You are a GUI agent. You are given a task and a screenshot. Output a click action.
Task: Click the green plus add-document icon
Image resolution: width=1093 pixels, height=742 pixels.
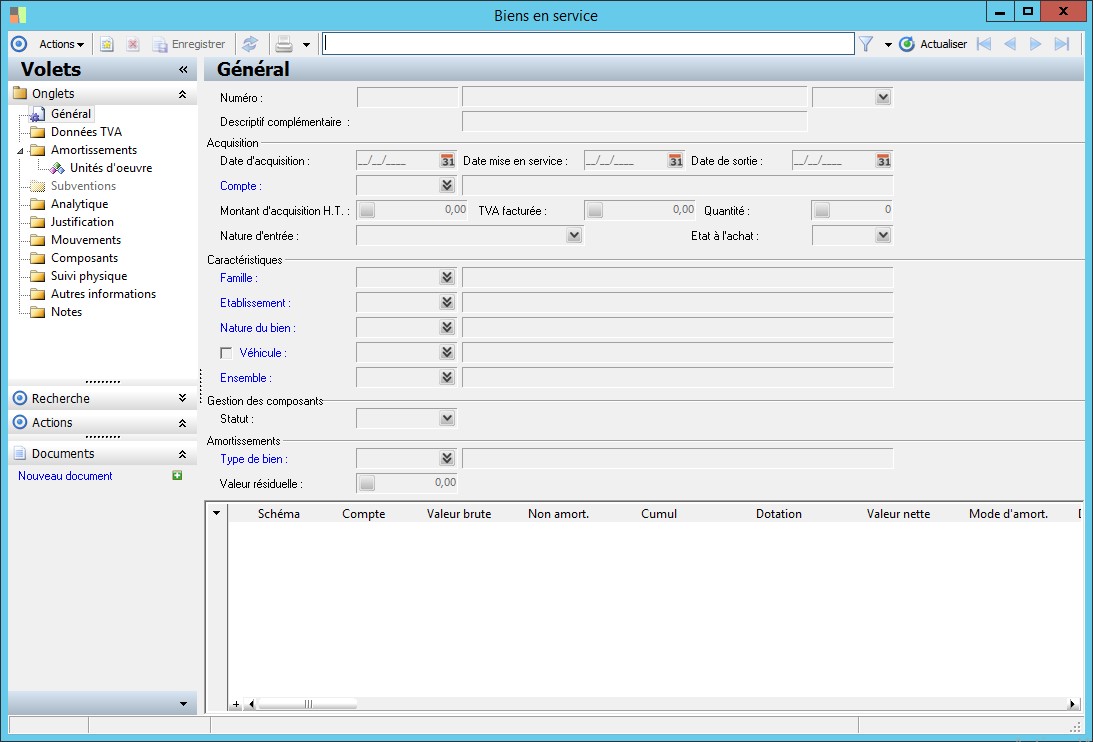click(x=177, y=476)
